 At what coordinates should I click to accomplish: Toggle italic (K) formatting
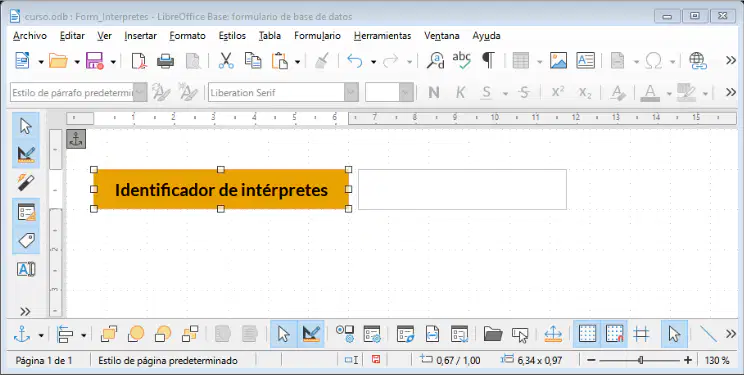pyautogui.click(x=460, y=93)
